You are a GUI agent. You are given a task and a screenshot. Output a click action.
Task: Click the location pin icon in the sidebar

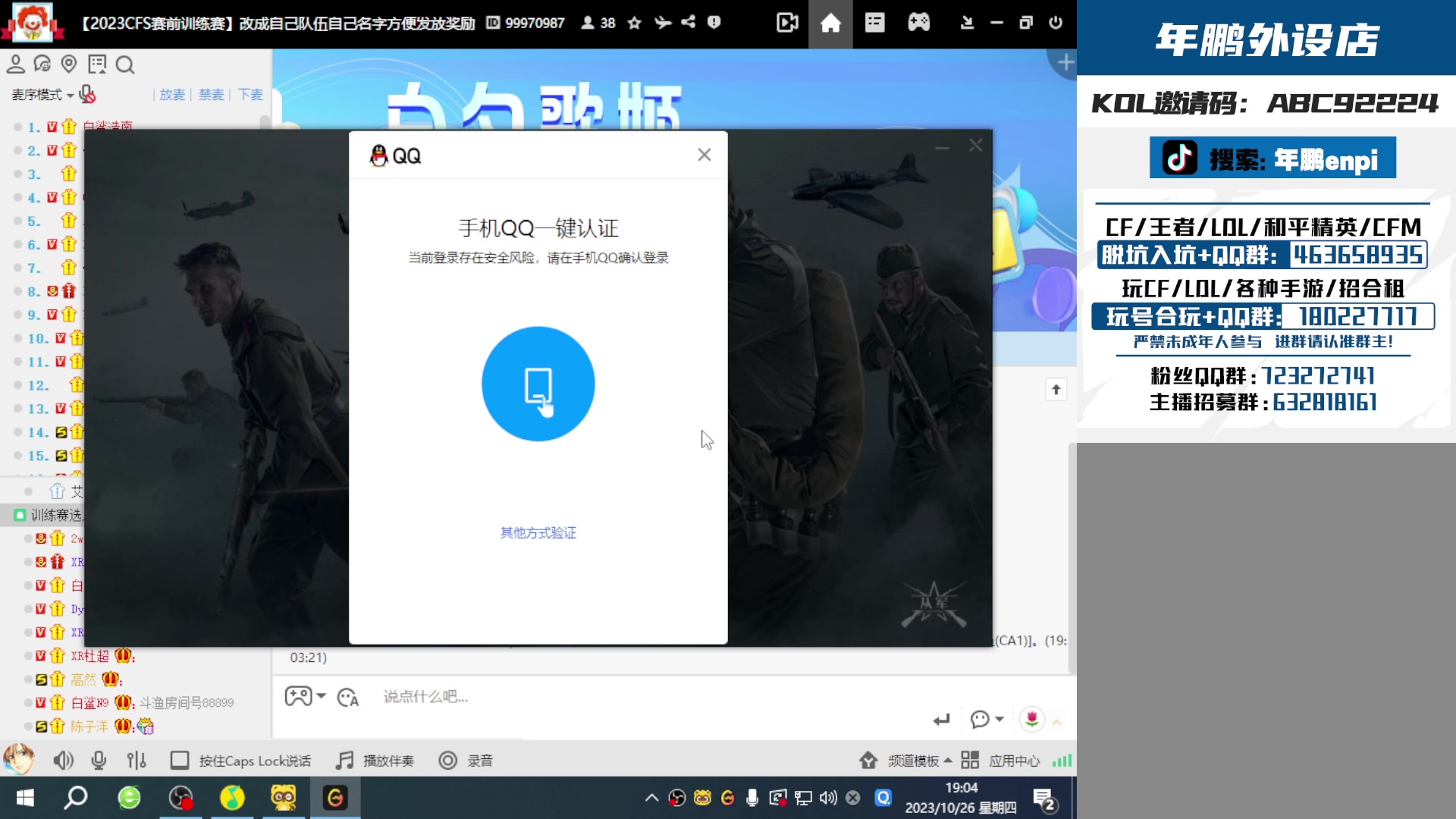click(x=69, y=64)
